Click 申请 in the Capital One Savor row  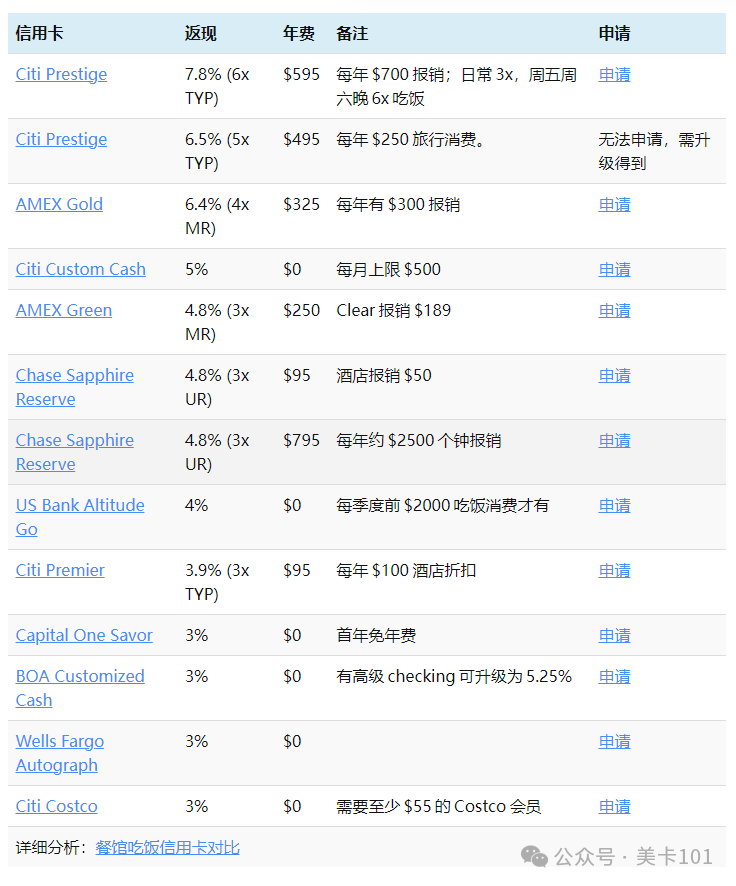tap(615, 636)
